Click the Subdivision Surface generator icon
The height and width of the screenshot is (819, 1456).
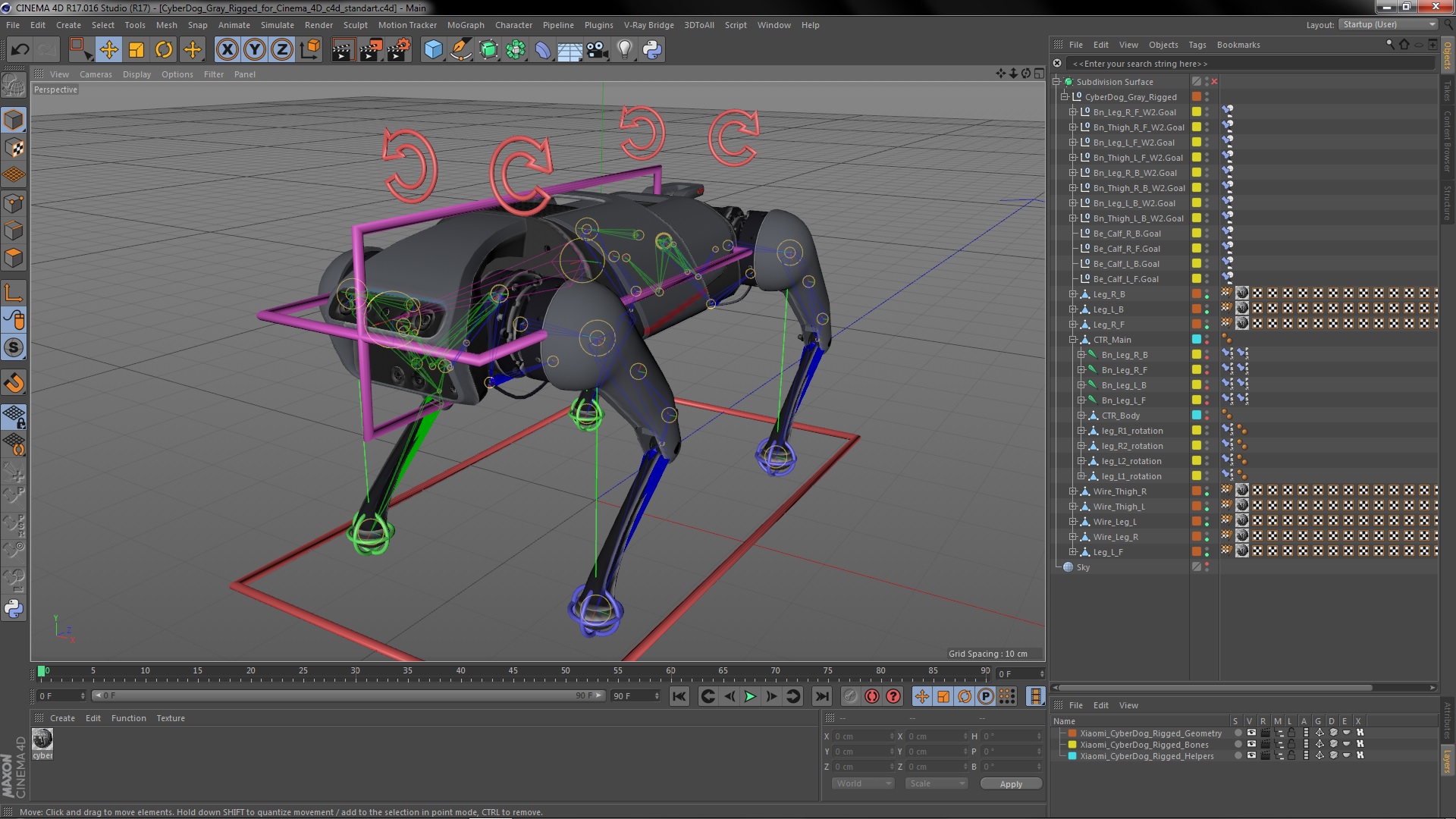[488, 50]
